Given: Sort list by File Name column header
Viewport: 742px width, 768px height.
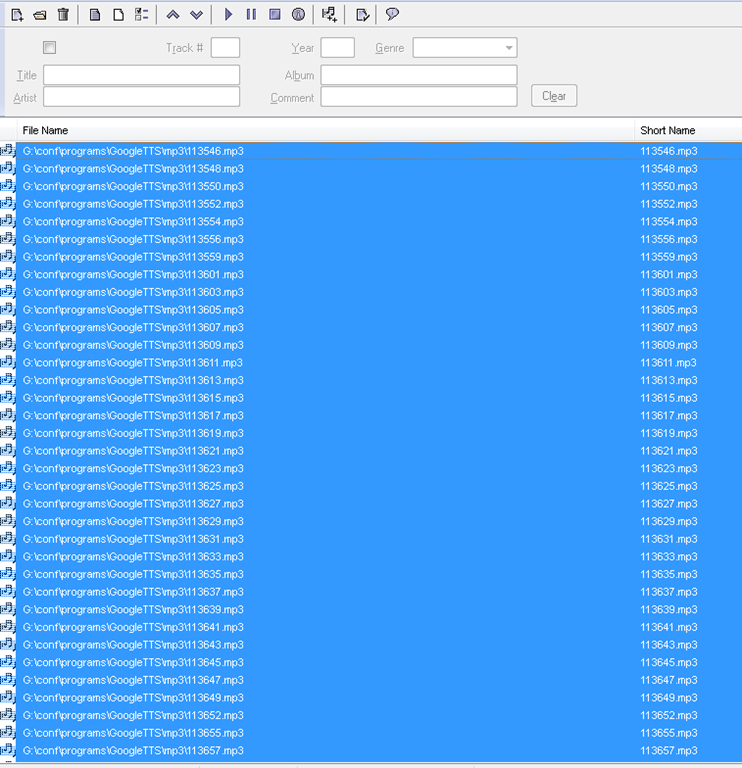Looking at the screenshot, I should 45,130.
